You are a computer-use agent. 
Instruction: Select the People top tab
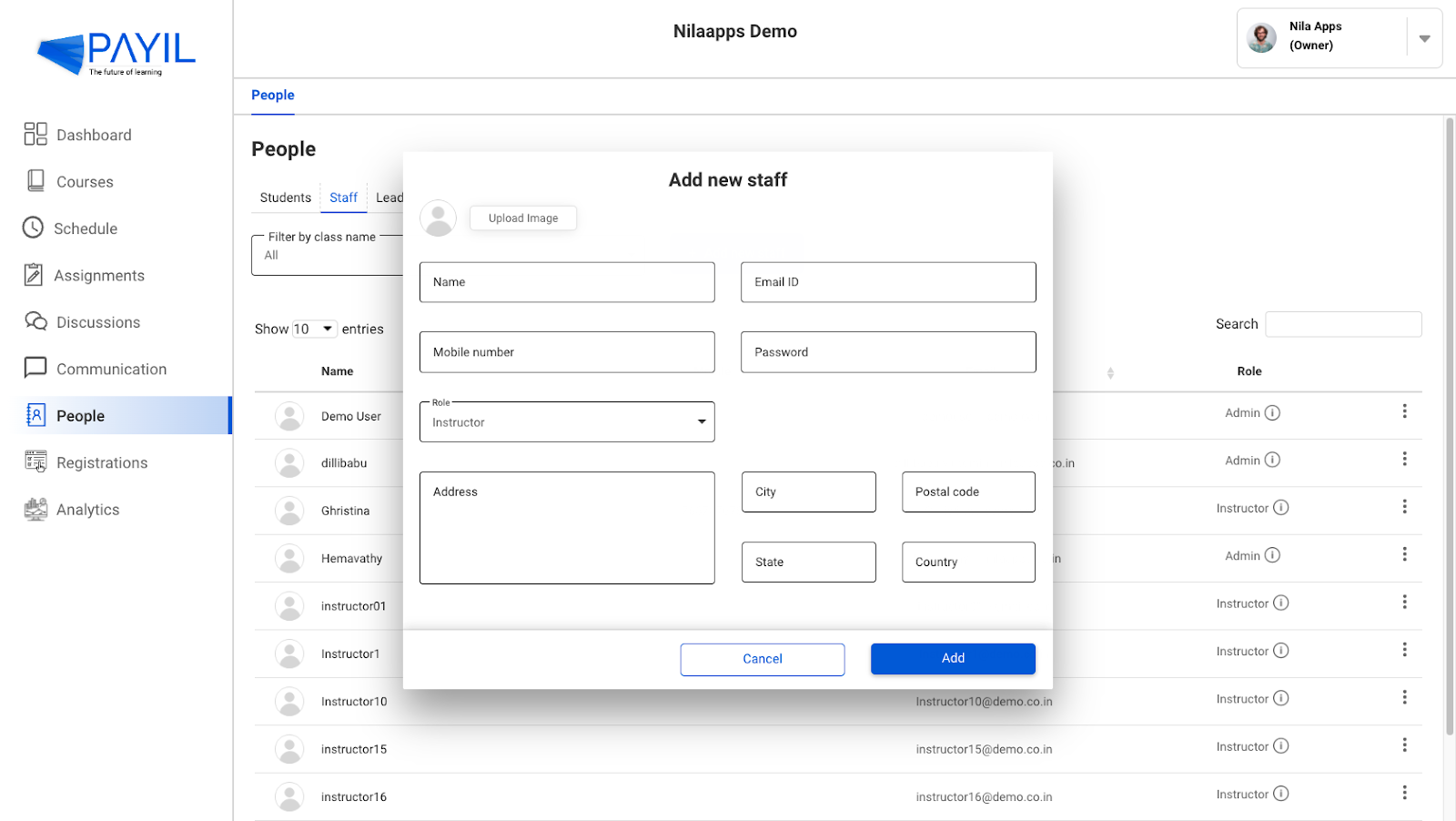273,95
